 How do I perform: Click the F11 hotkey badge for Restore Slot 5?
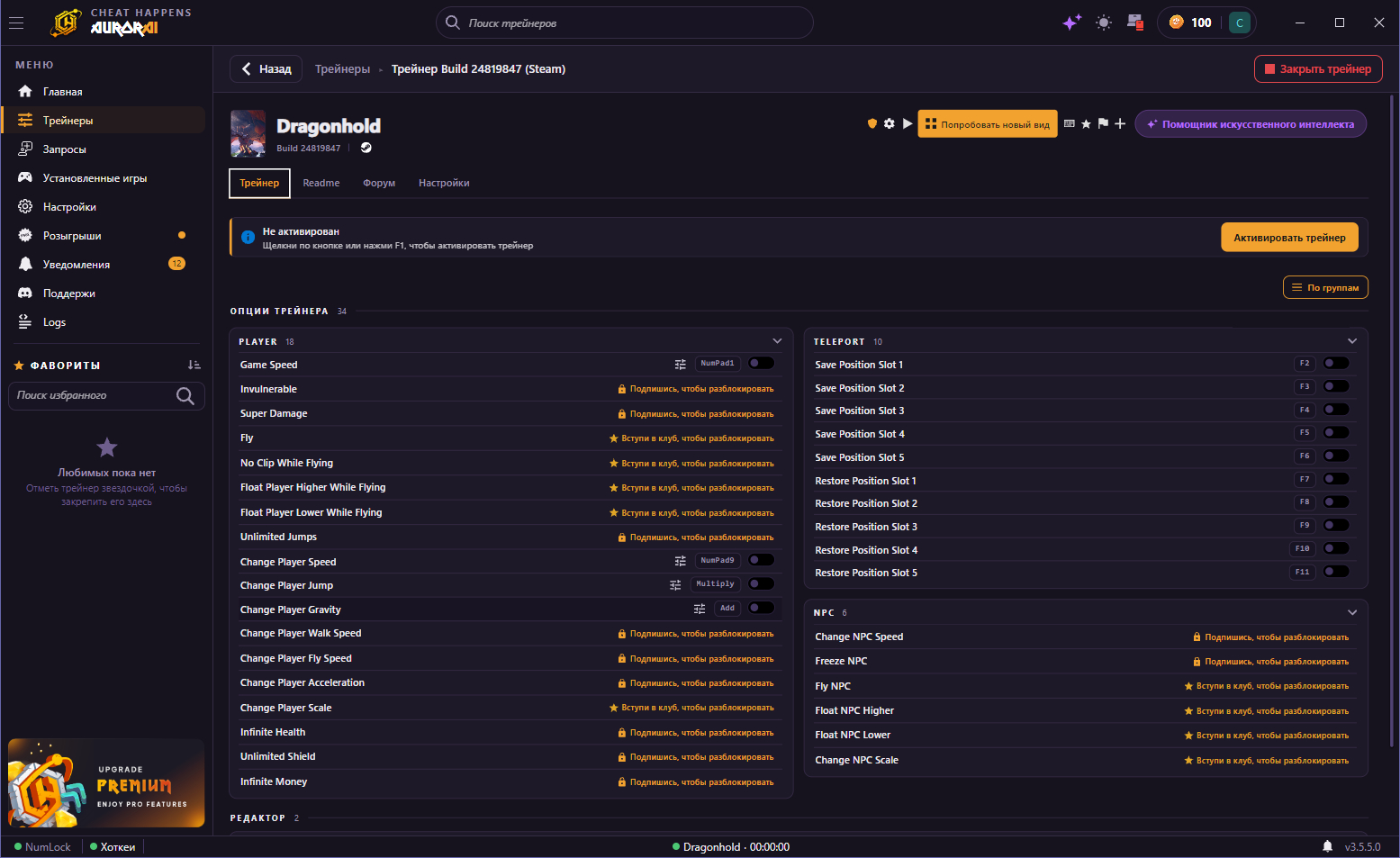coord(1303,573)
